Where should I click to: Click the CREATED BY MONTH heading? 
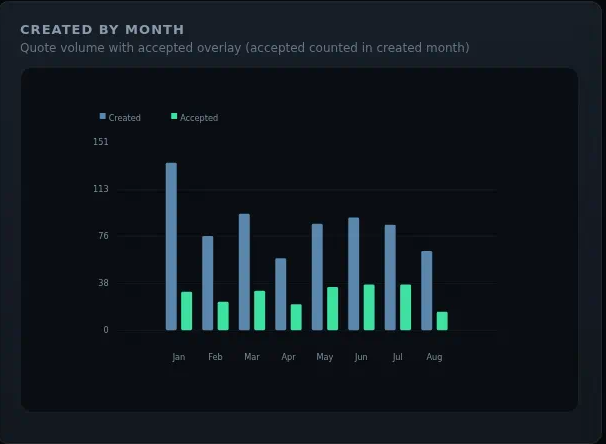102,30
